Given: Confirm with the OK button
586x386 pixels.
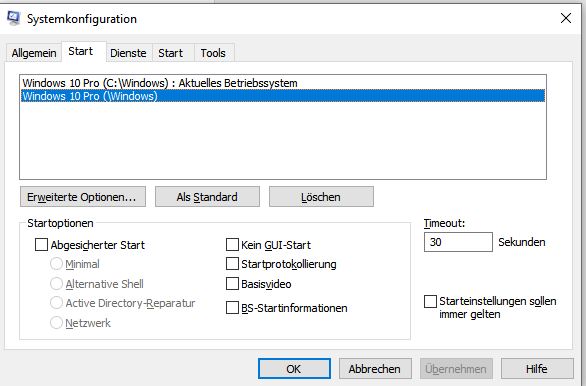Looking at the screenshot, I should coord(294,369).
